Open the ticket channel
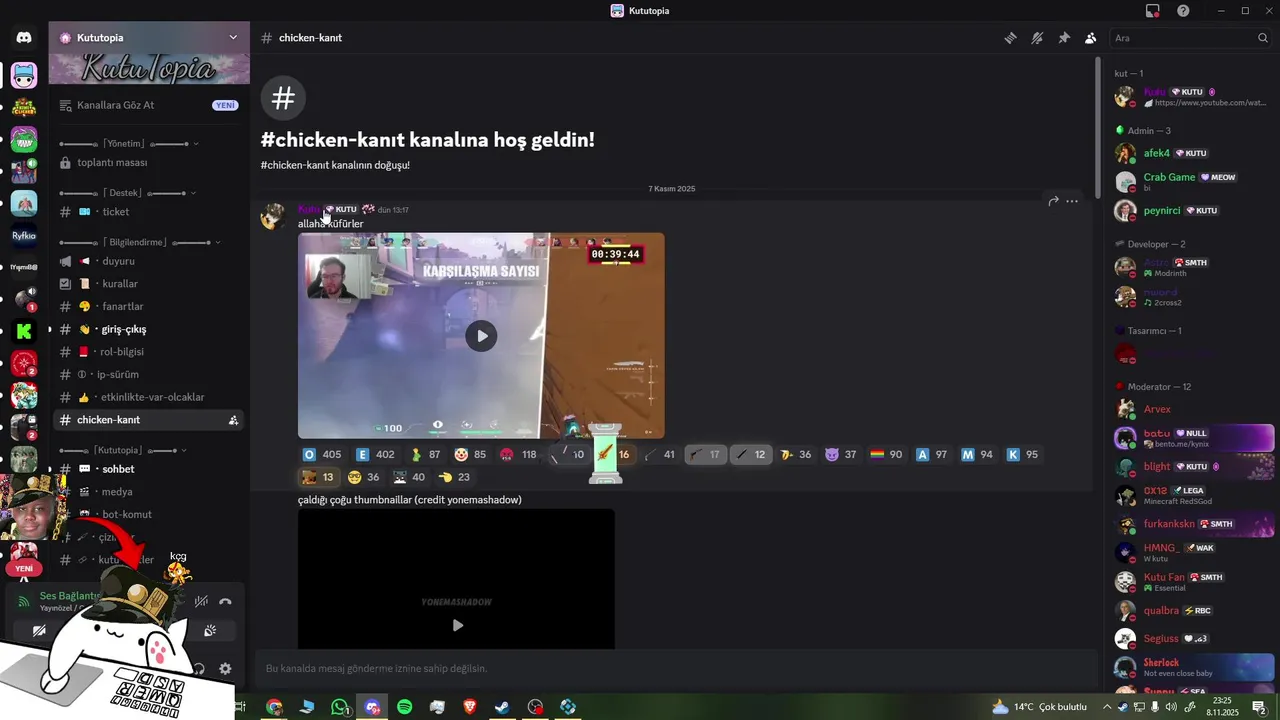The image size is (1280, 720). point(148,212)
